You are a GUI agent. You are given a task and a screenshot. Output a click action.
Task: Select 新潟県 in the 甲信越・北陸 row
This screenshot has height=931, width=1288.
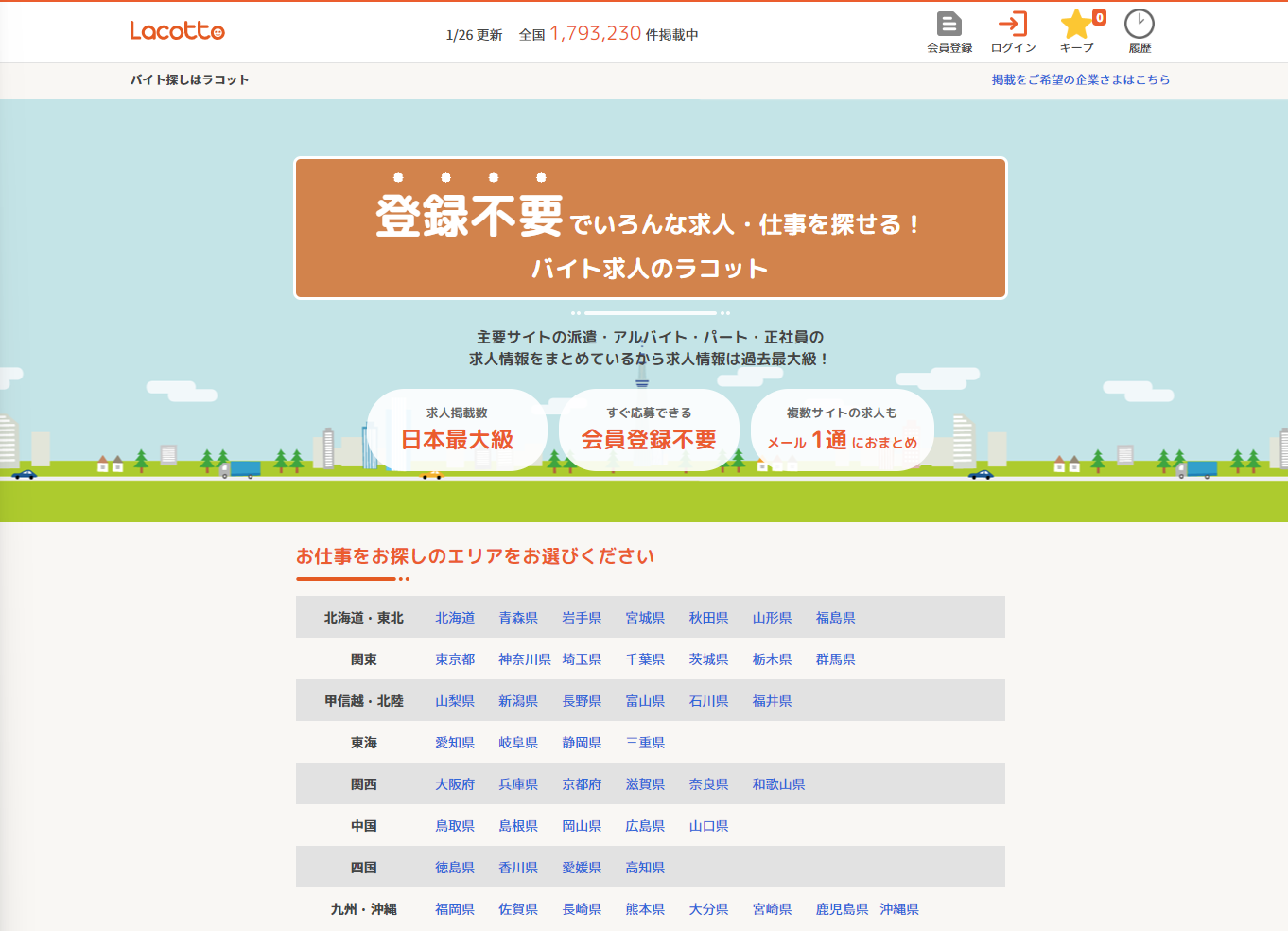click(518, 700)
